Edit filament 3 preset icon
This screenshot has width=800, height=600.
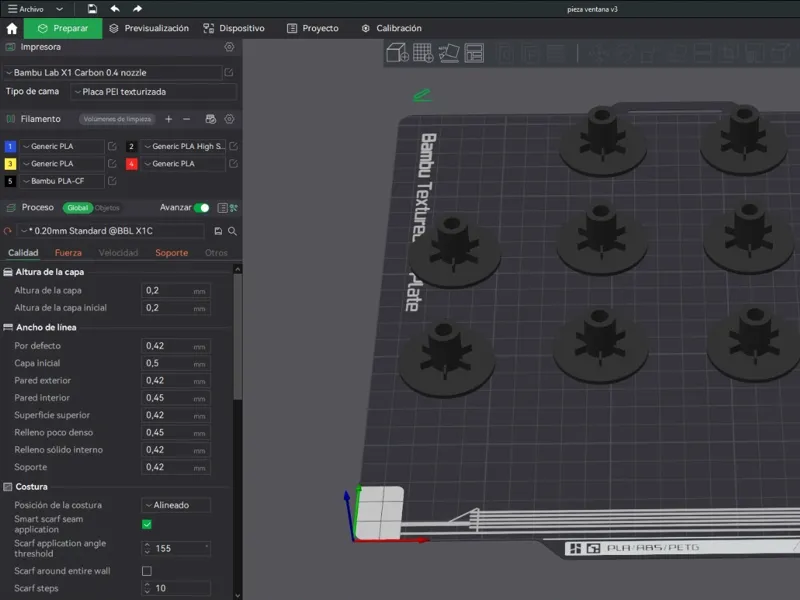pyautogui.click(x=112, y=164)
